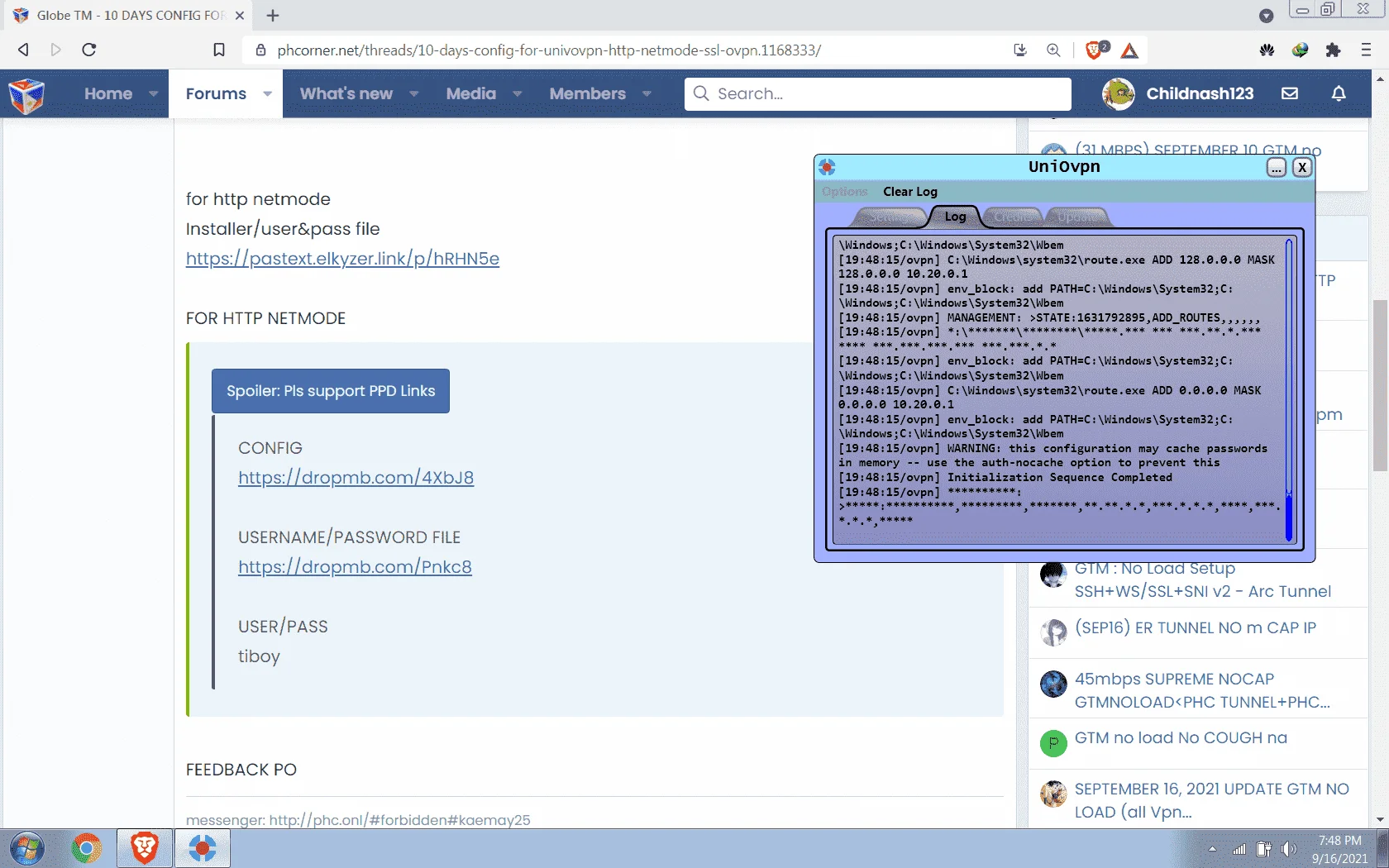Bookmark this page
Screen dimensions: 1389x868
coord(219,50)
